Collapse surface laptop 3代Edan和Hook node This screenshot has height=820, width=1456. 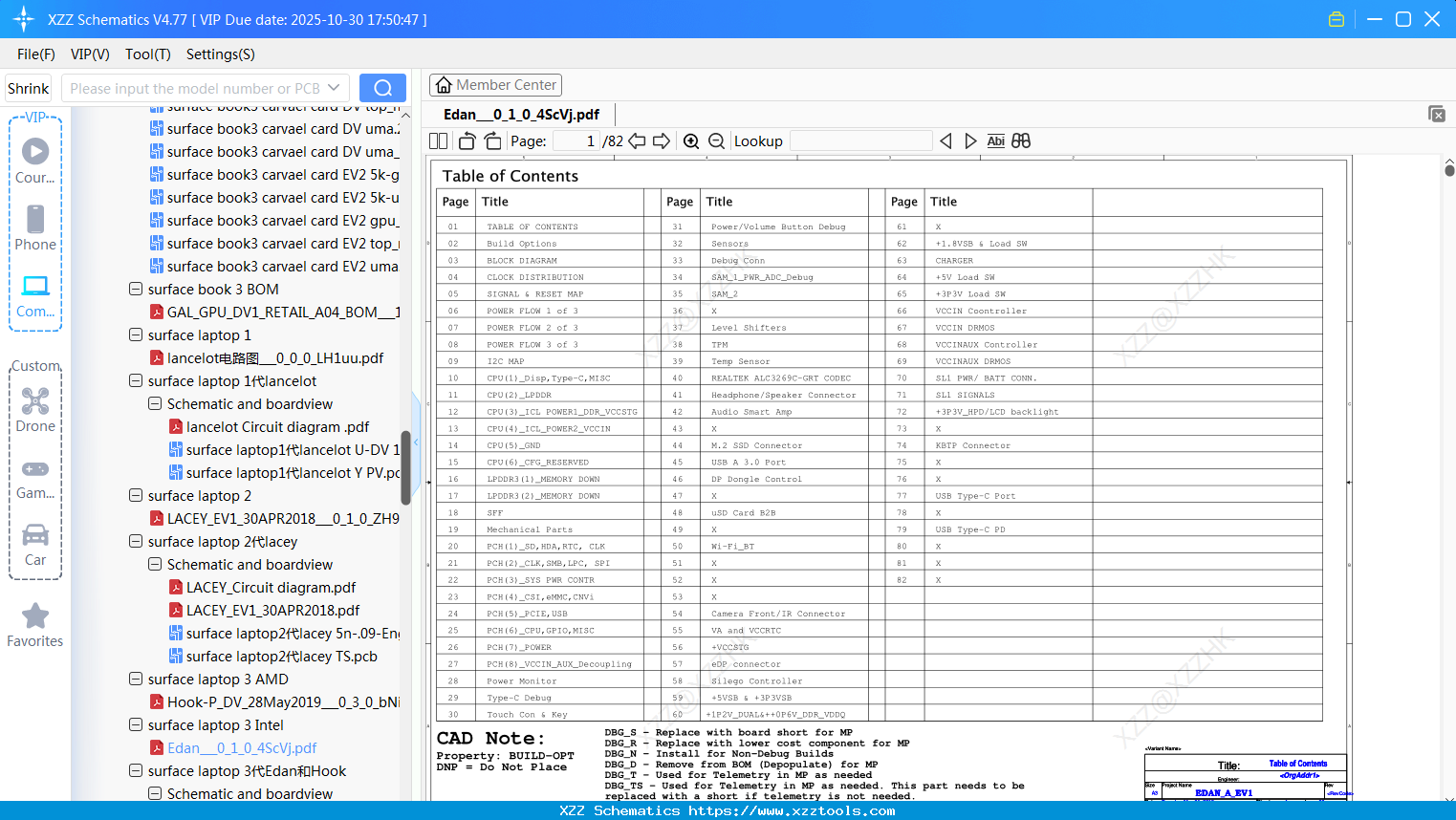point(136,770)
